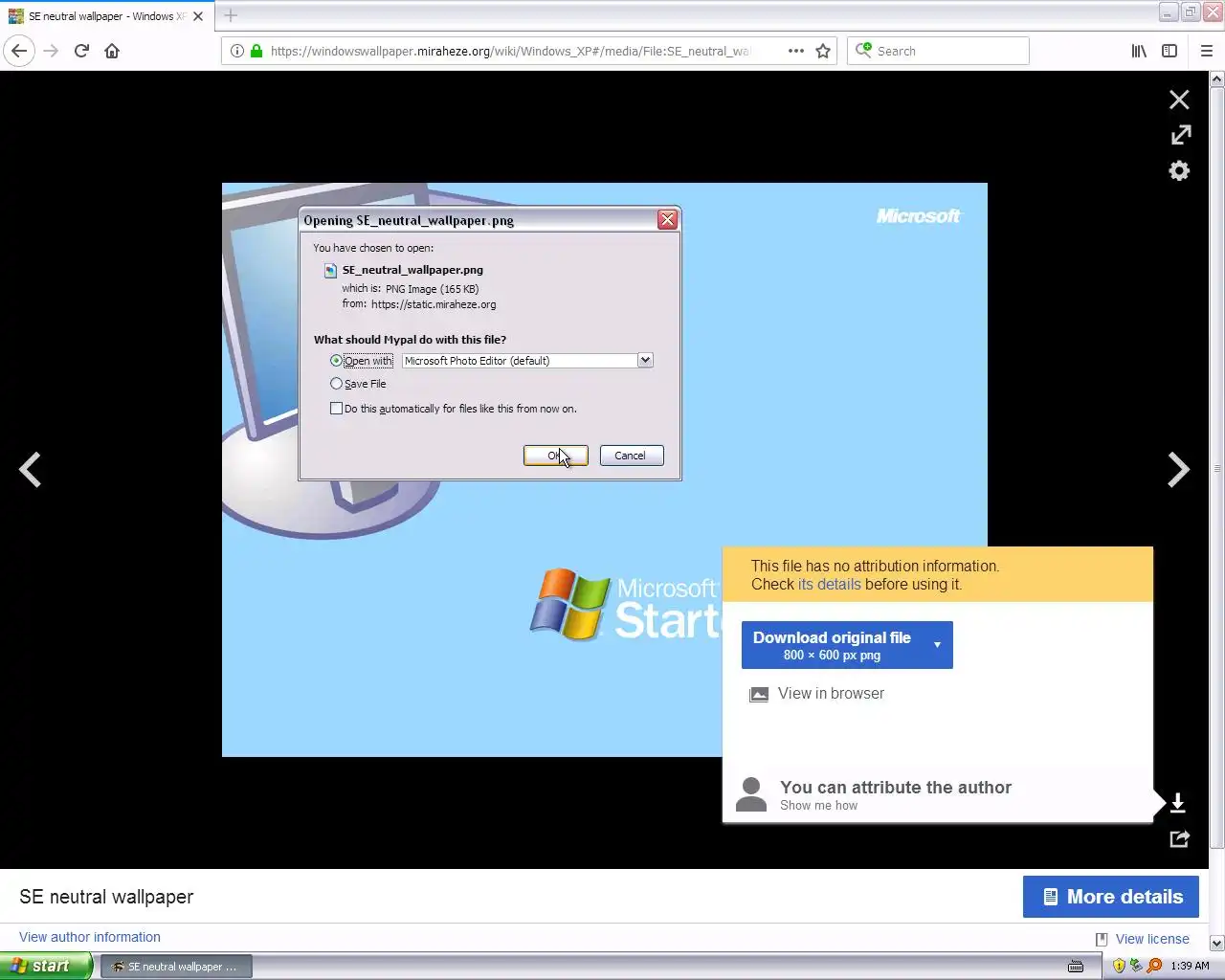This screenshot has width=1225, height=980.
Task: Open the Library sidebar icon
Action: pos(1139,51)
